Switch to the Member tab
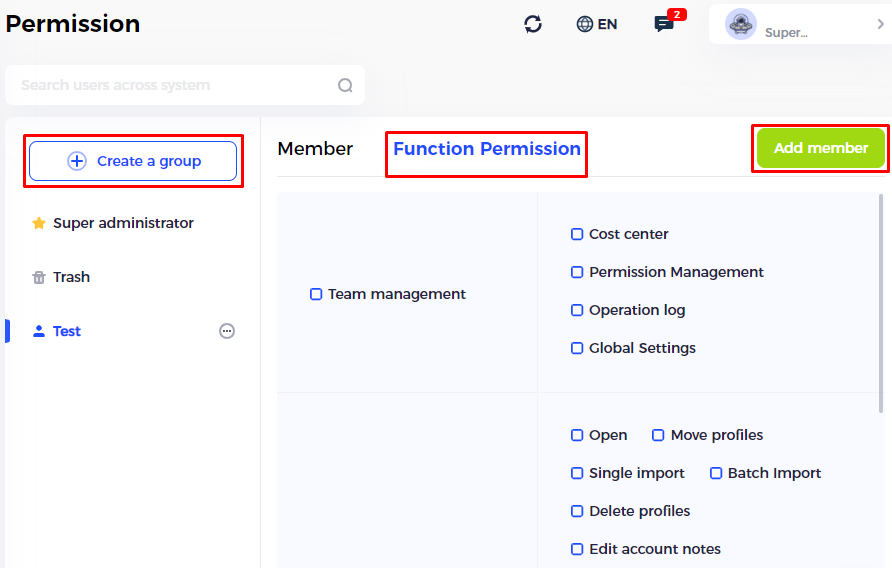The height and width of the screenshot is (568, 892). 315,149
